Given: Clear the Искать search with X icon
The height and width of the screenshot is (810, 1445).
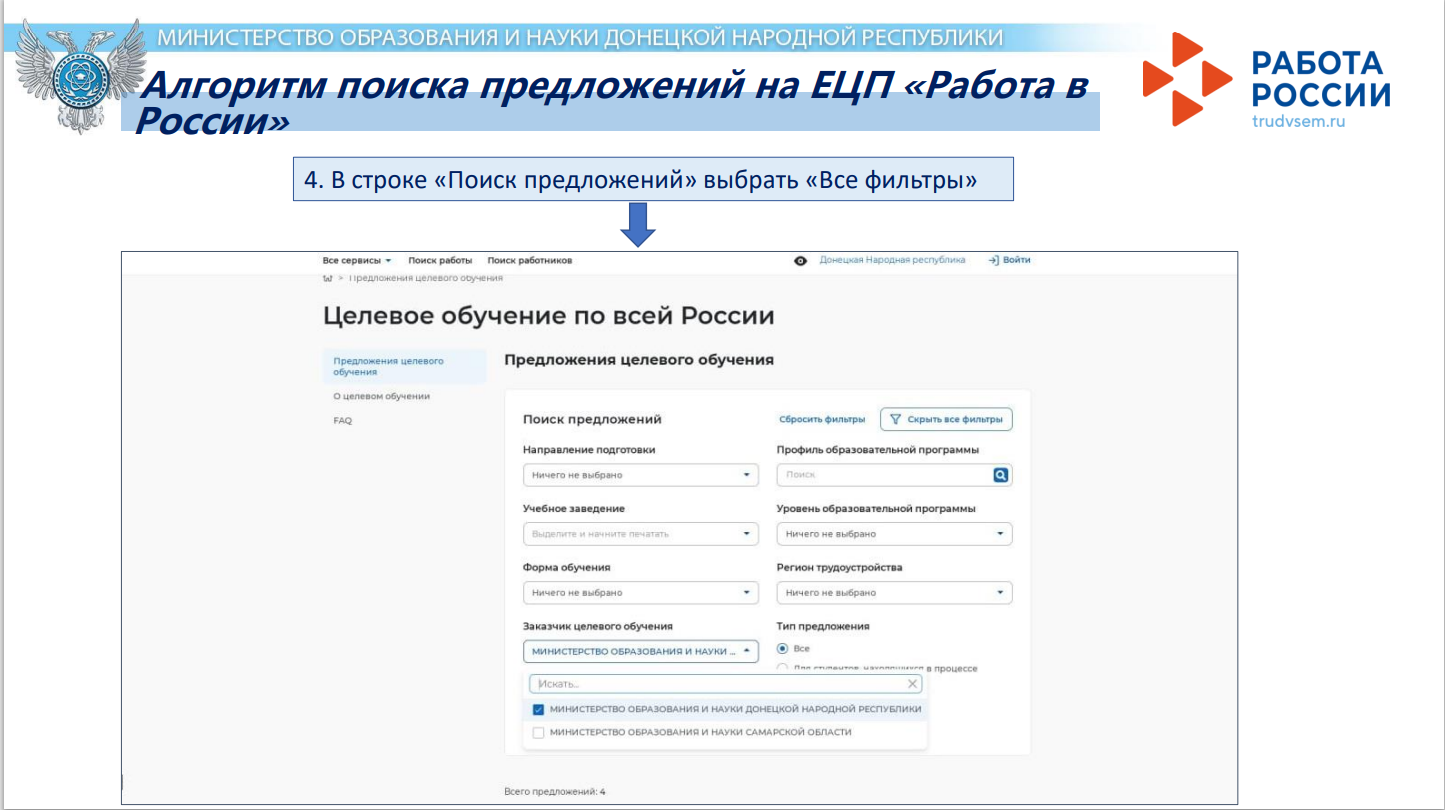Looking at the screenshot, I should (912, 684).
